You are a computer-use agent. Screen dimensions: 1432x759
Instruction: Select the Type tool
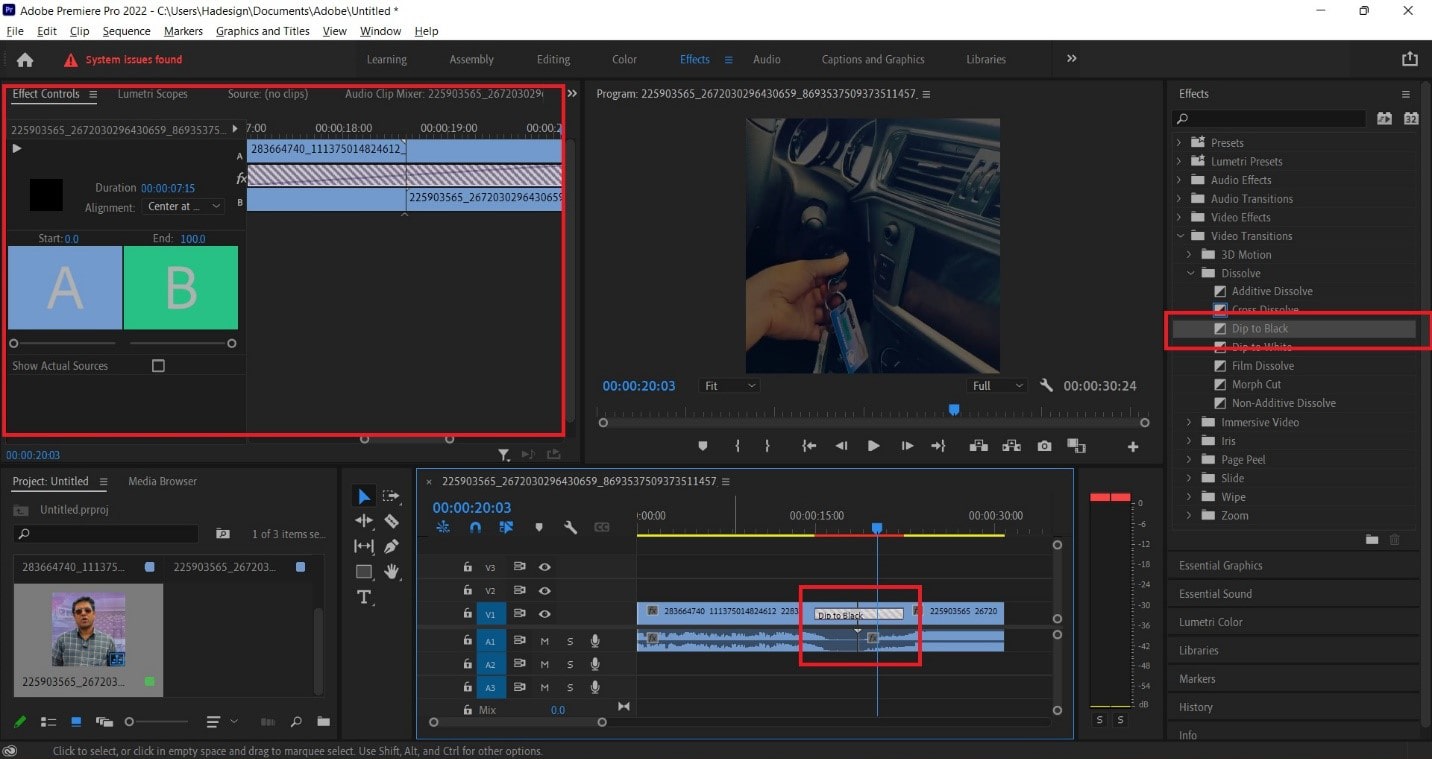(364, 597)
